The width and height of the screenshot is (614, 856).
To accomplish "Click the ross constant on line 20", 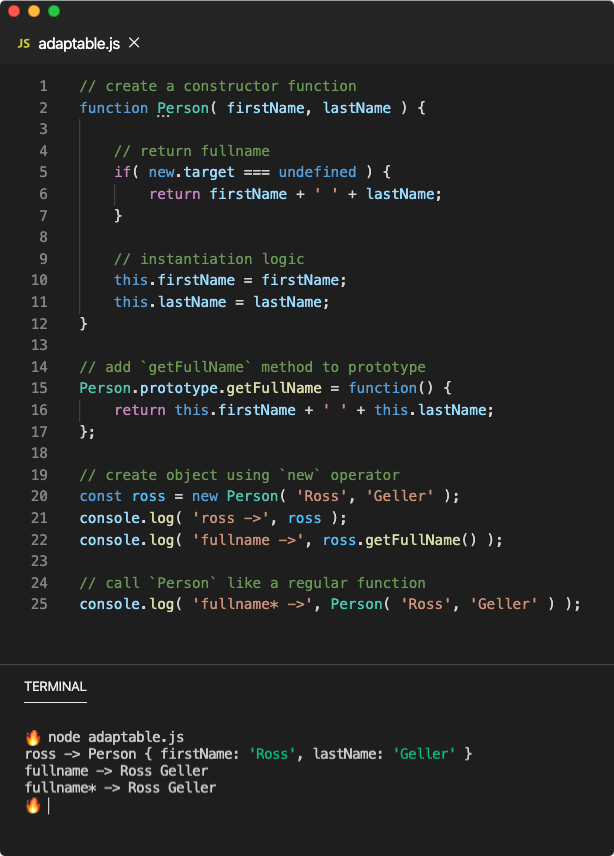I will click(149, 496).
